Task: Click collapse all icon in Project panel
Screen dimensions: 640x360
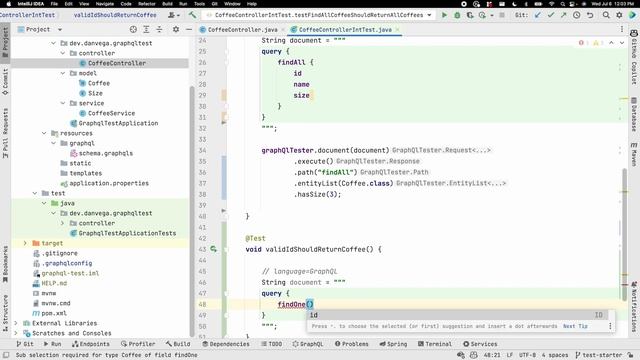Action: 159,29
